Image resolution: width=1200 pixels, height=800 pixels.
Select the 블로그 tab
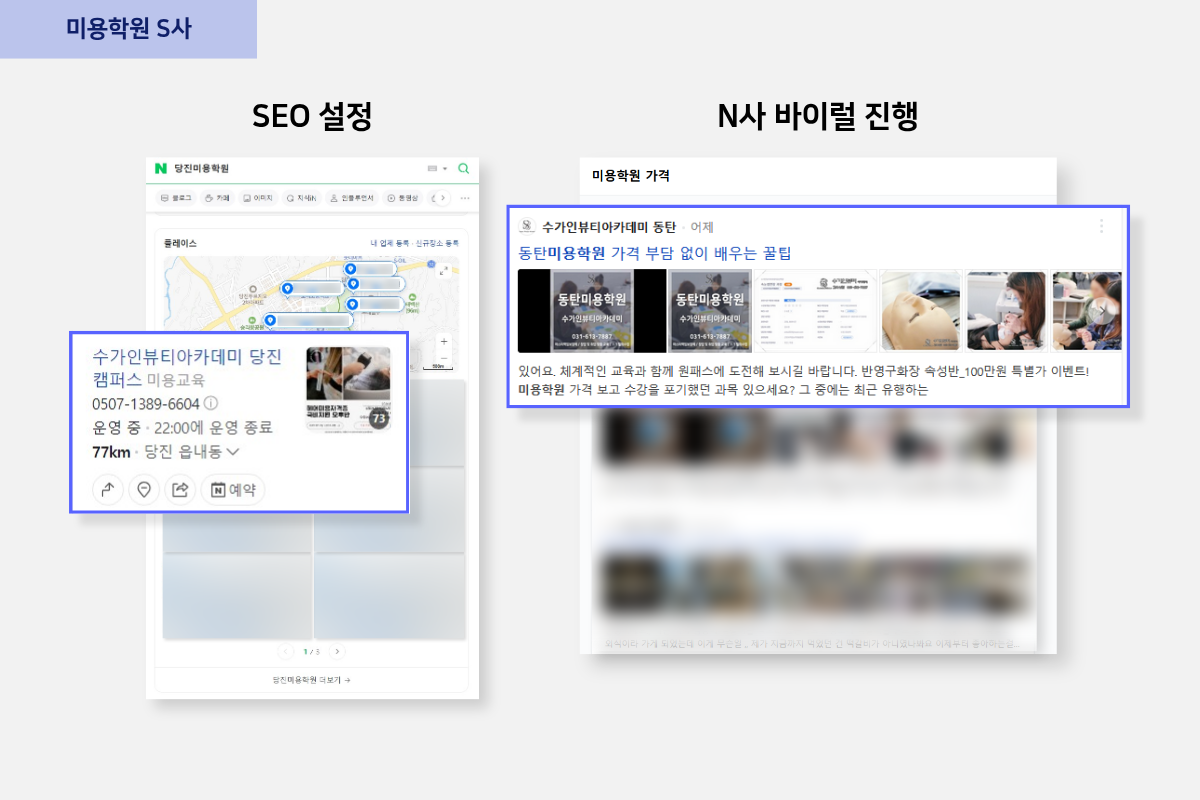176,198
